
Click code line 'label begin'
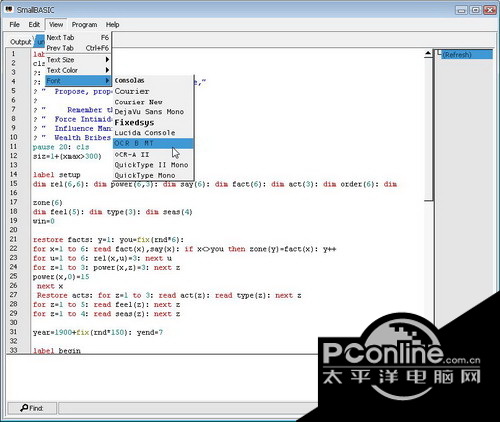[x=57, y=351]
